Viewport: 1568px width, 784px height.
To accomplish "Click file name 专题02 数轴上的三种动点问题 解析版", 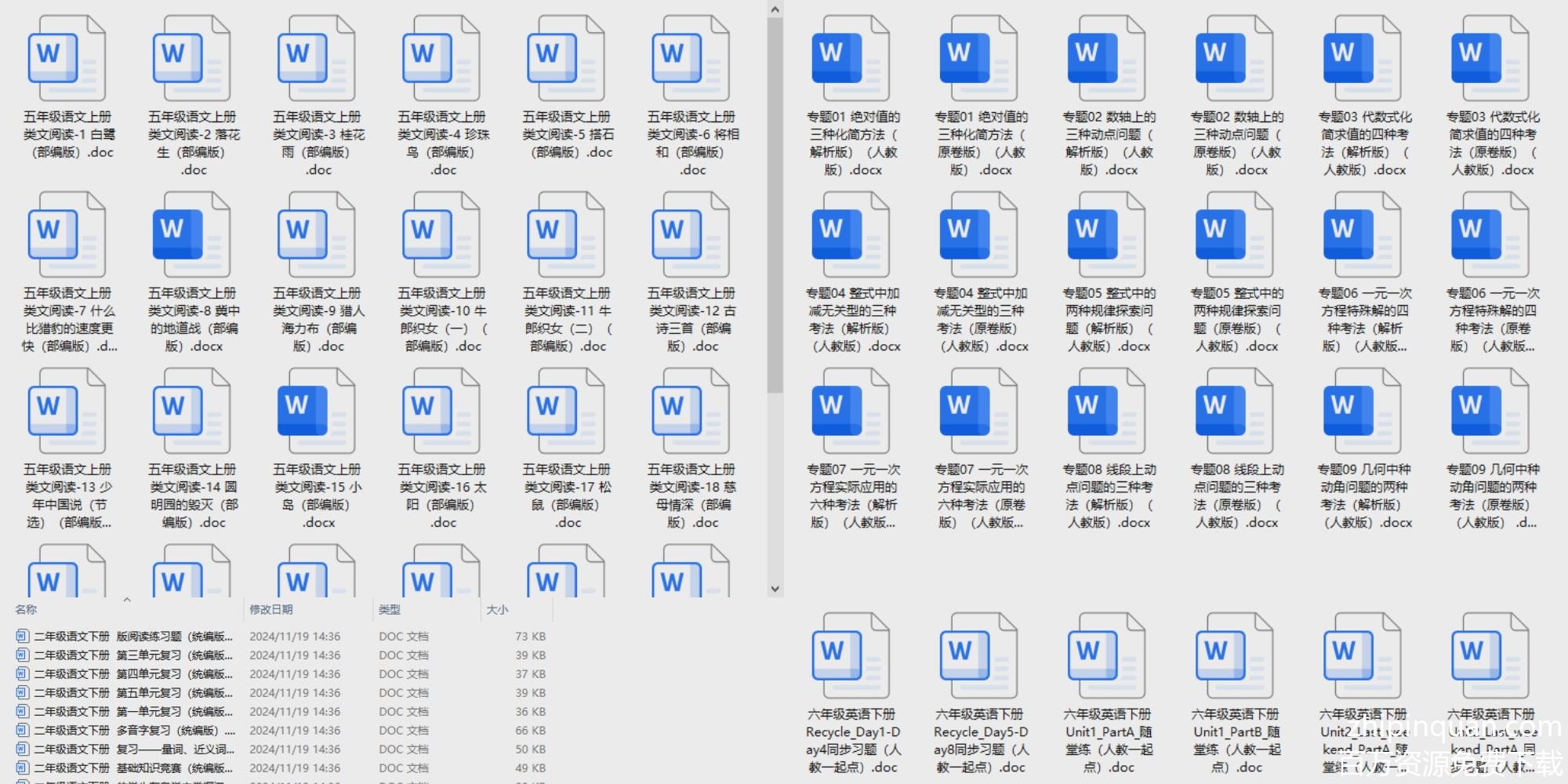I will click(1109, 143).
